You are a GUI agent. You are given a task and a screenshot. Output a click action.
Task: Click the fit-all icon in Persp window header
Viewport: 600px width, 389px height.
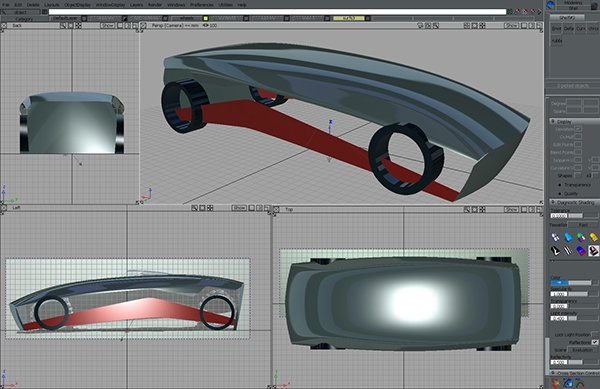point(483,25)
